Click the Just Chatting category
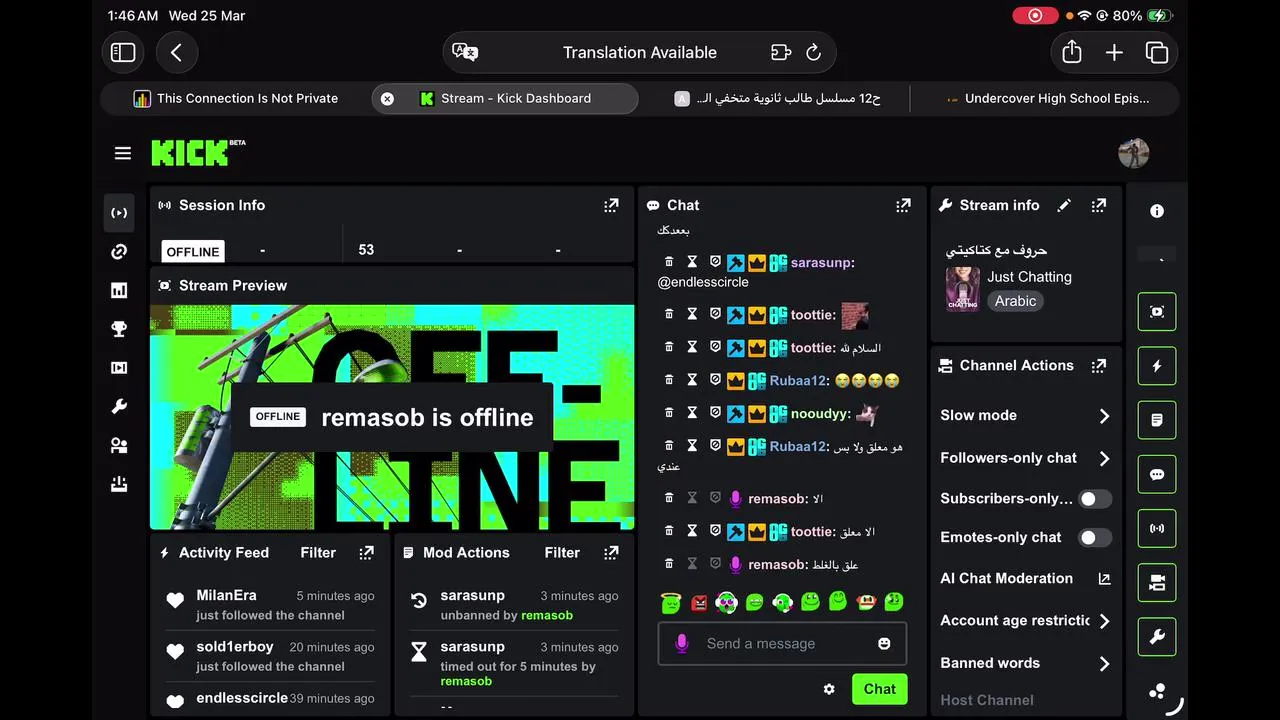The height and width of the screenshot is (720, 1280). coord(1029,277)
